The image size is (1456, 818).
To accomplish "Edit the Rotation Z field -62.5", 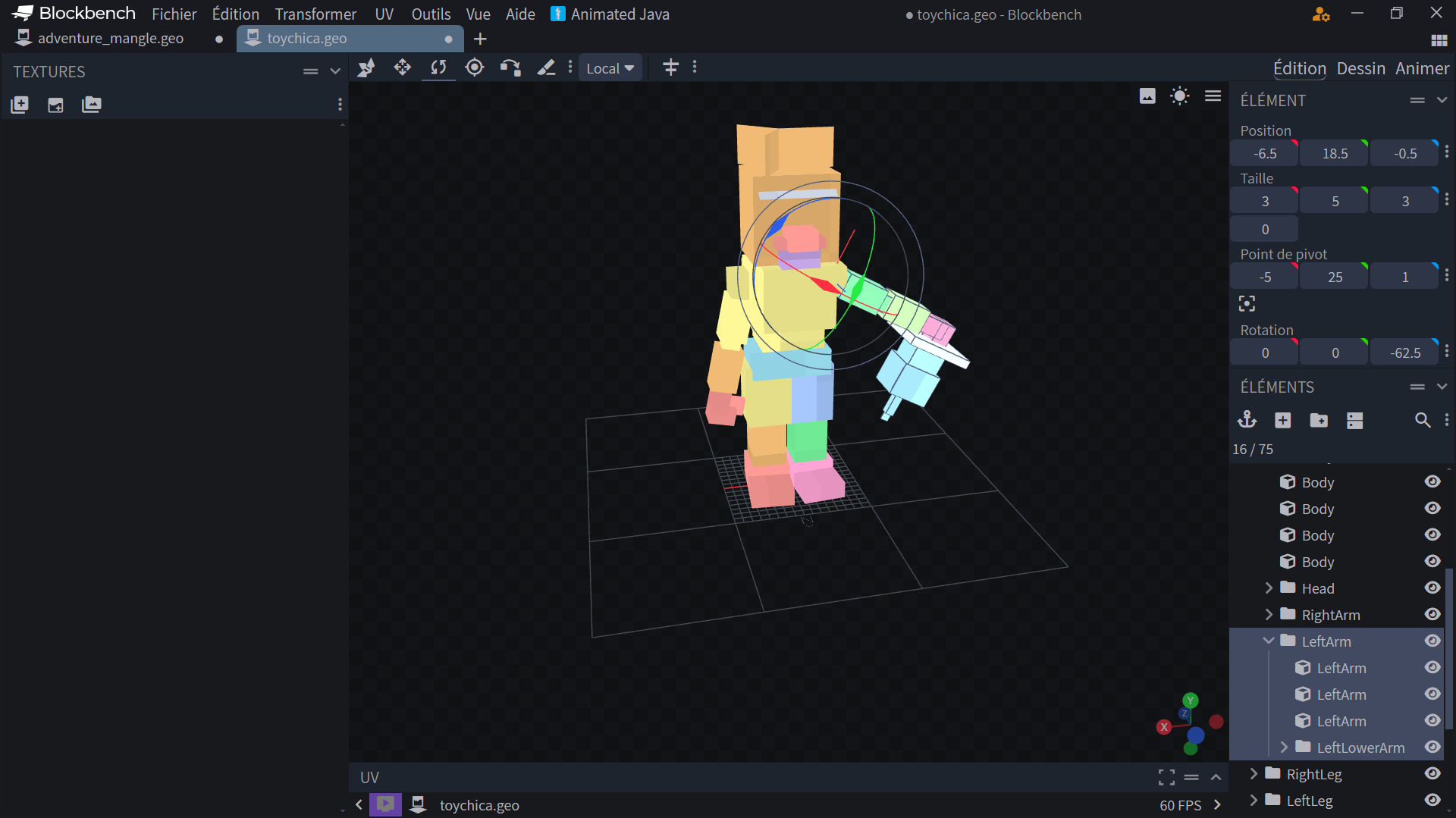I will click(x=1405, y=353).
